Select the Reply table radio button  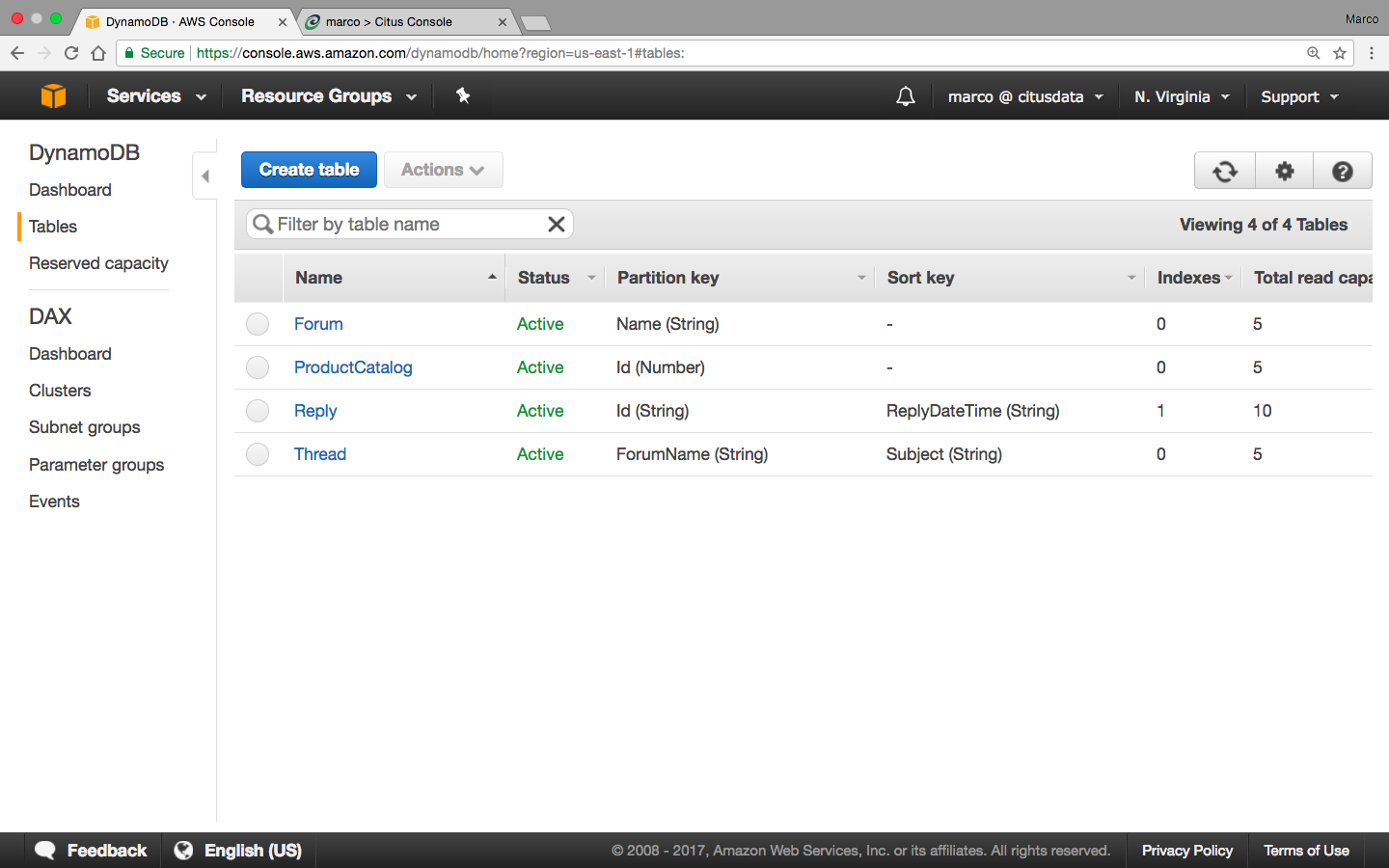(258, 411)
